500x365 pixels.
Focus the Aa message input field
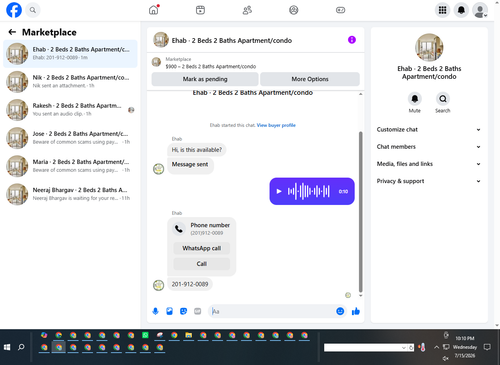point(272,311)
